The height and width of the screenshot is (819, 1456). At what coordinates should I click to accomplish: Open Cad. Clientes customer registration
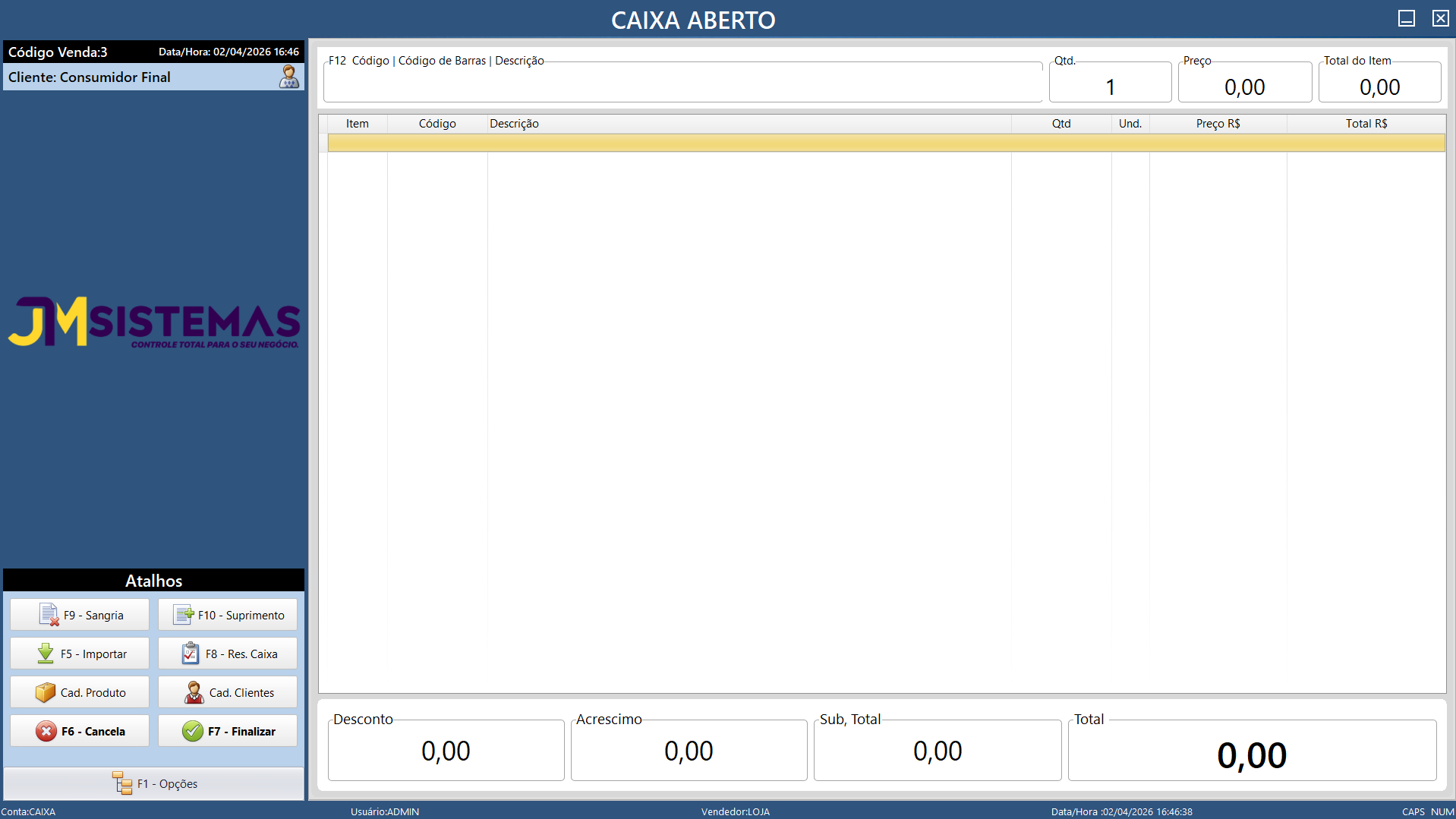point(228,692)
